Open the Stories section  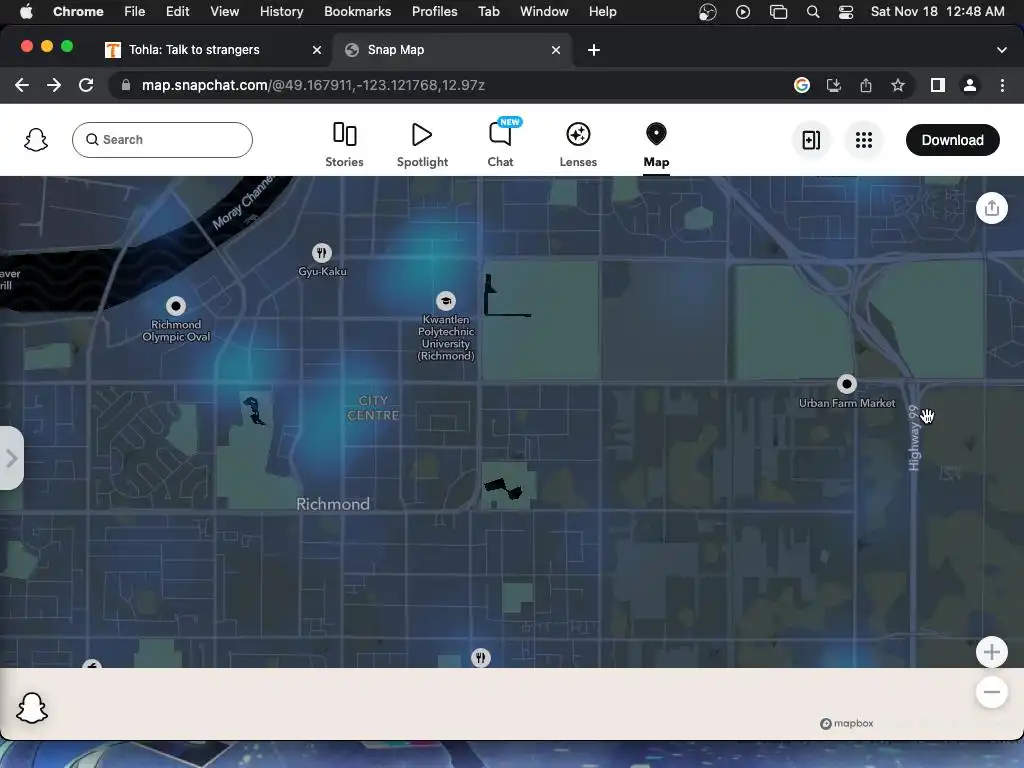[344, 144]
